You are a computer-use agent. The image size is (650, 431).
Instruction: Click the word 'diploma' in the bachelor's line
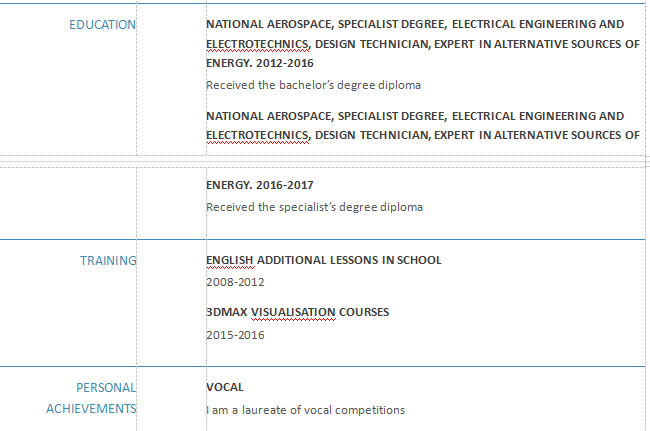[x=401, y=85]
